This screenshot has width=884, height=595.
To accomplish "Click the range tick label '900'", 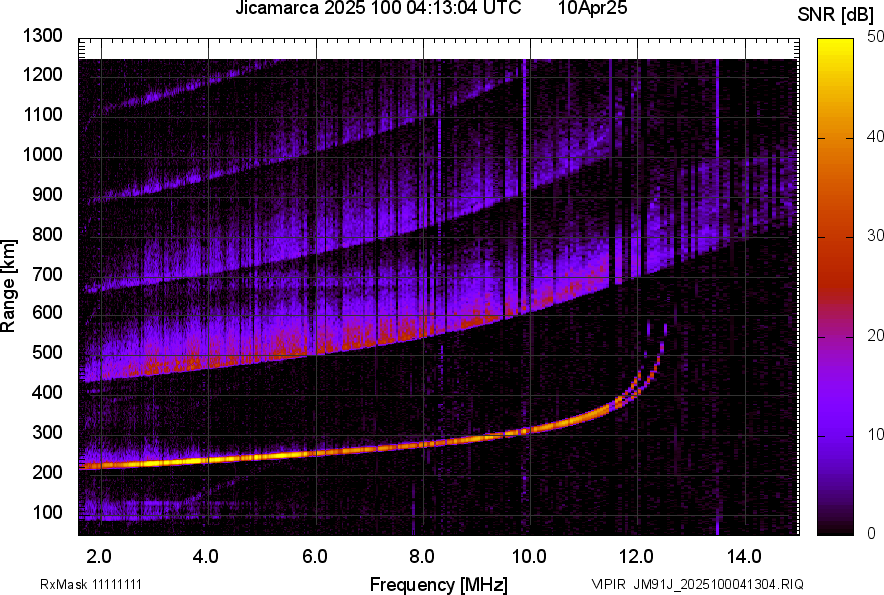I will pyautogui.click(x=47, y=195).
